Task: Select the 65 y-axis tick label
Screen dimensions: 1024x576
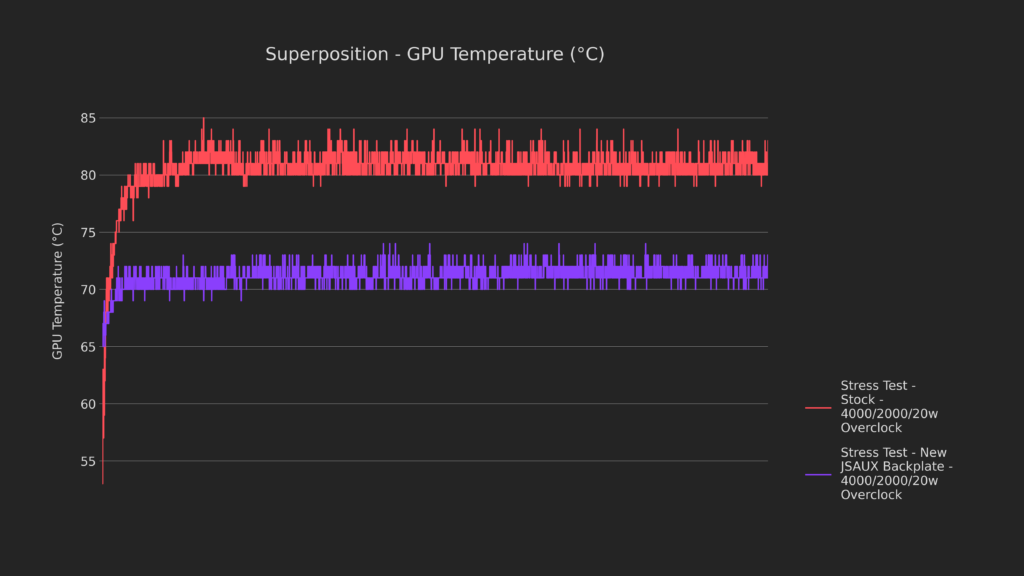Action: 87,347
